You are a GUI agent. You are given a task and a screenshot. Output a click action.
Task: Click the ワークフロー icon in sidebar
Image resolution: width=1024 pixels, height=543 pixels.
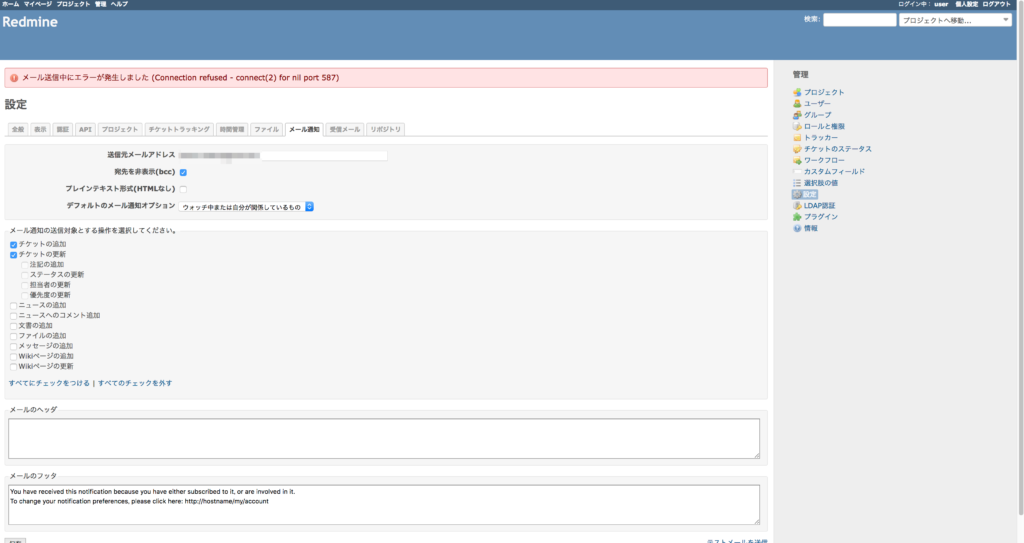(797, 160)
